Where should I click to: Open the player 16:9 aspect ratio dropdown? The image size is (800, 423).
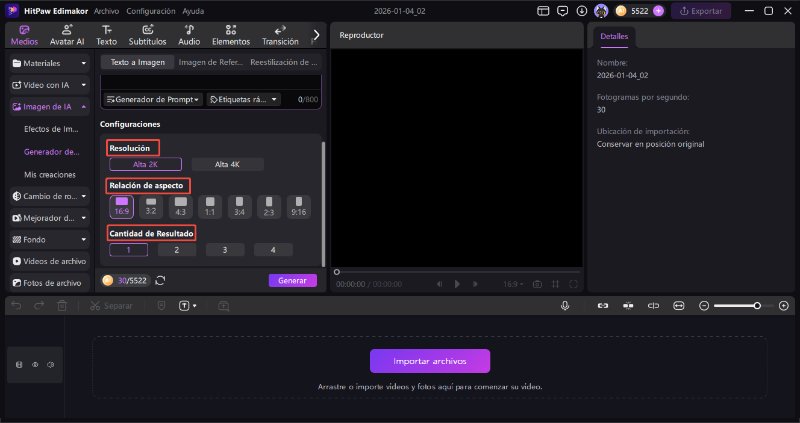click(512, 284)
